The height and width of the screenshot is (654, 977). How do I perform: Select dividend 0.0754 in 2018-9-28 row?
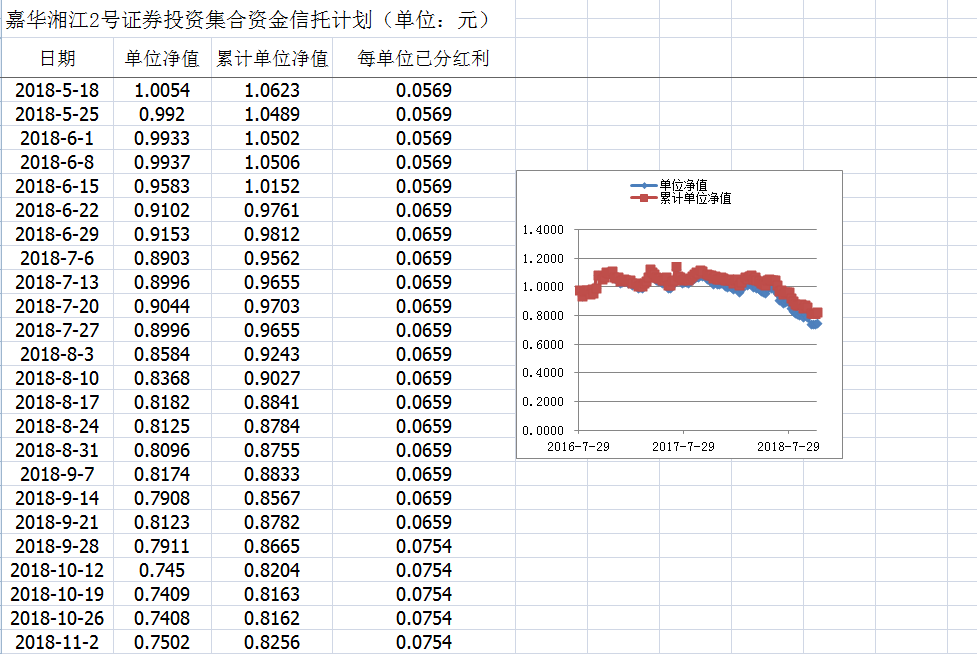tap(424, 546)
